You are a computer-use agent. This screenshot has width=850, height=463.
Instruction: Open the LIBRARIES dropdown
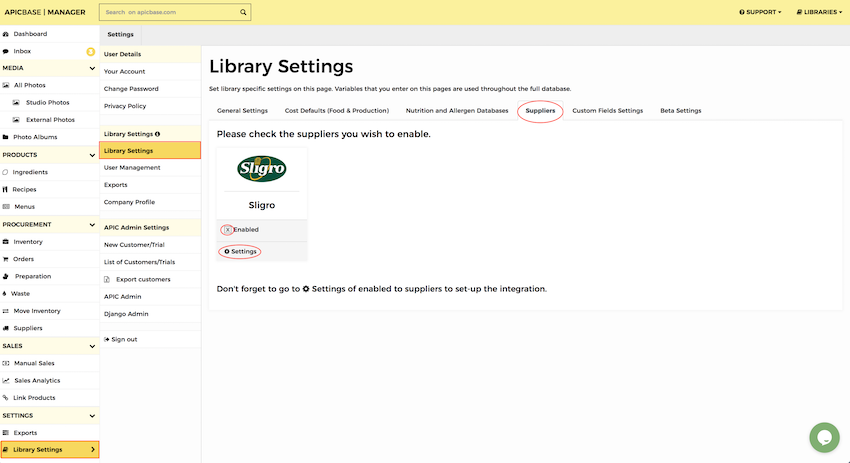pyautogui.click(x=819, y=12)
